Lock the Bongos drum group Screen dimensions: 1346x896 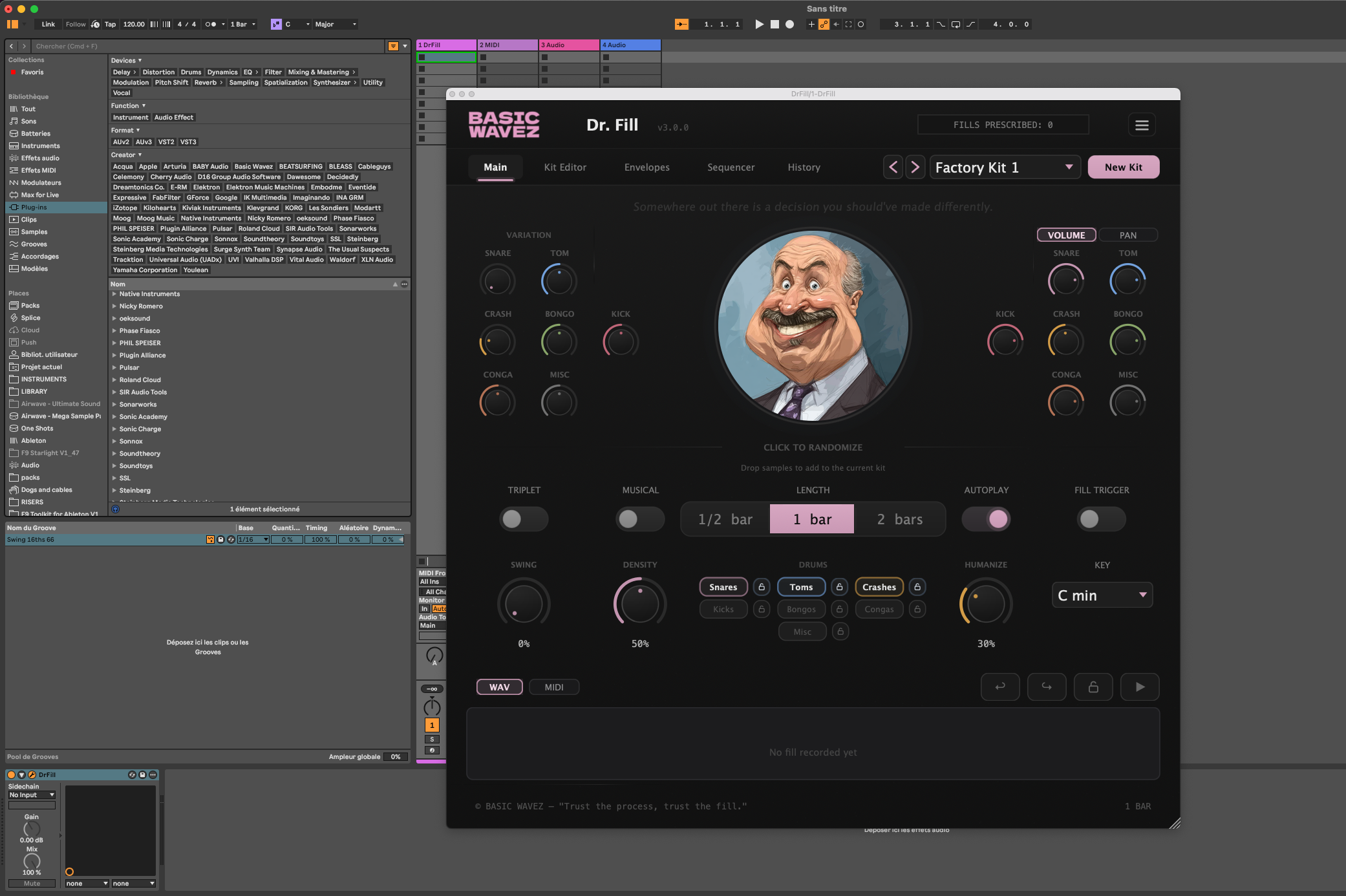pos(839,609)
